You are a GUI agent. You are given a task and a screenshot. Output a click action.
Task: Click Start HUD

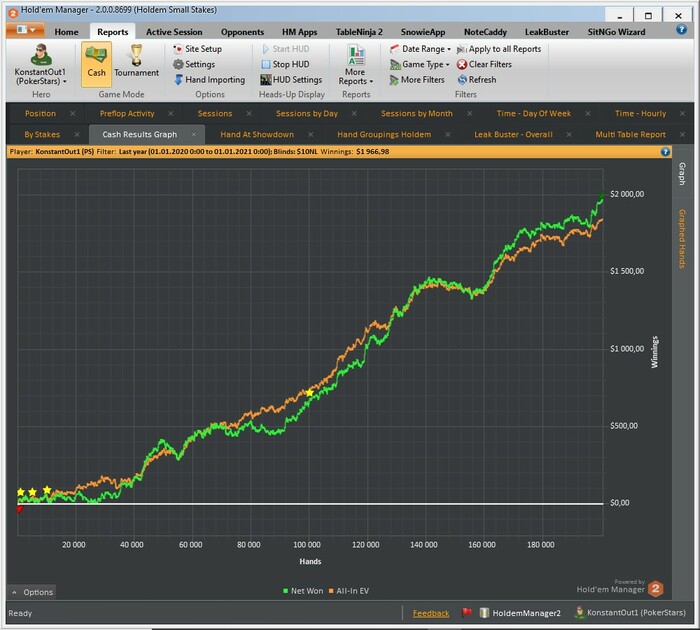pos(285,49)
